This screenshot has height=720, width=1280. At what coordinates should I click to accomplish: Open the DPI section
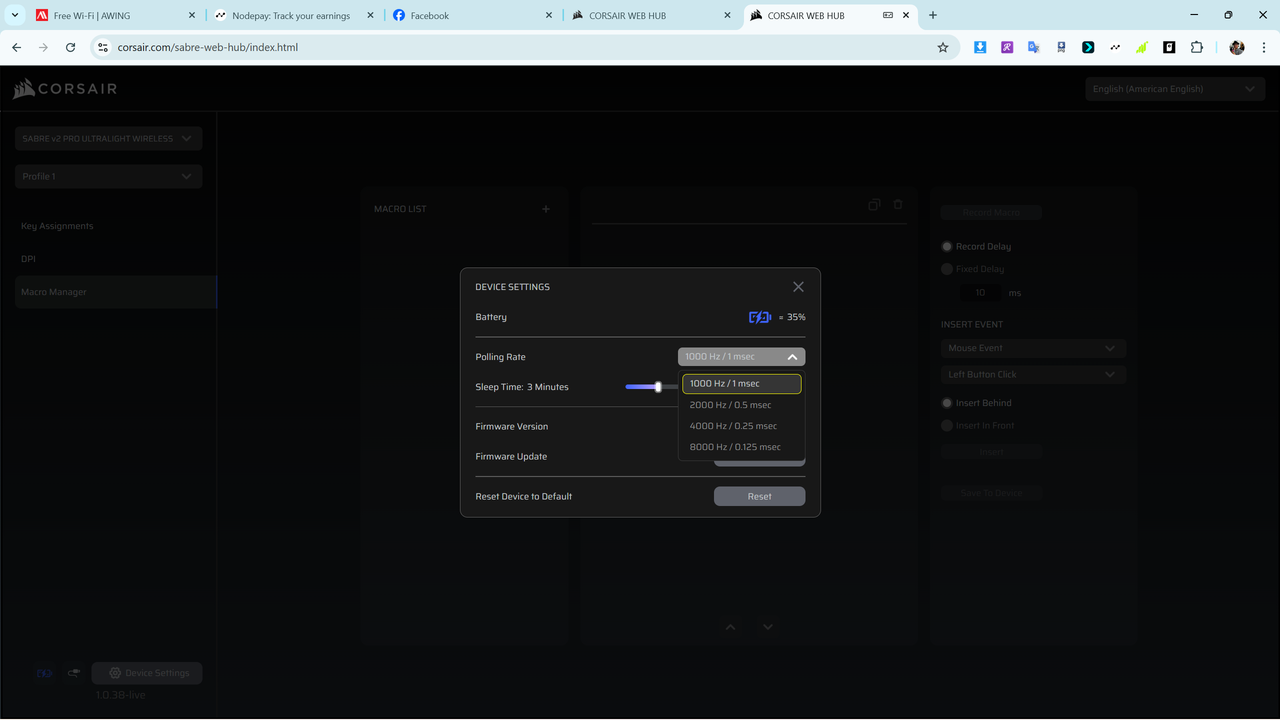click(28, 259)
